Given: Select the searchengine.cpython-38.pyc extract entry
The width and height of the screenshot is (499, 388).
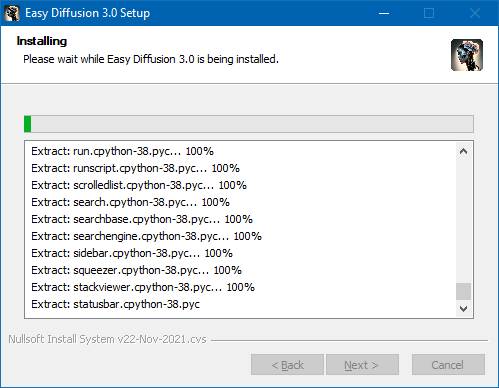Looking at the screenshot, I should 146,236.
